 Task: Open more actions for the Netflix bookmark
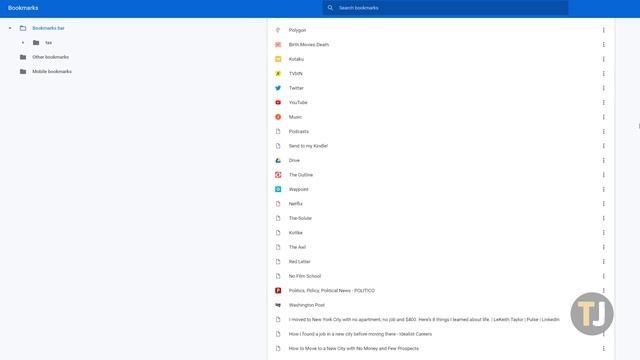(603, 204)
